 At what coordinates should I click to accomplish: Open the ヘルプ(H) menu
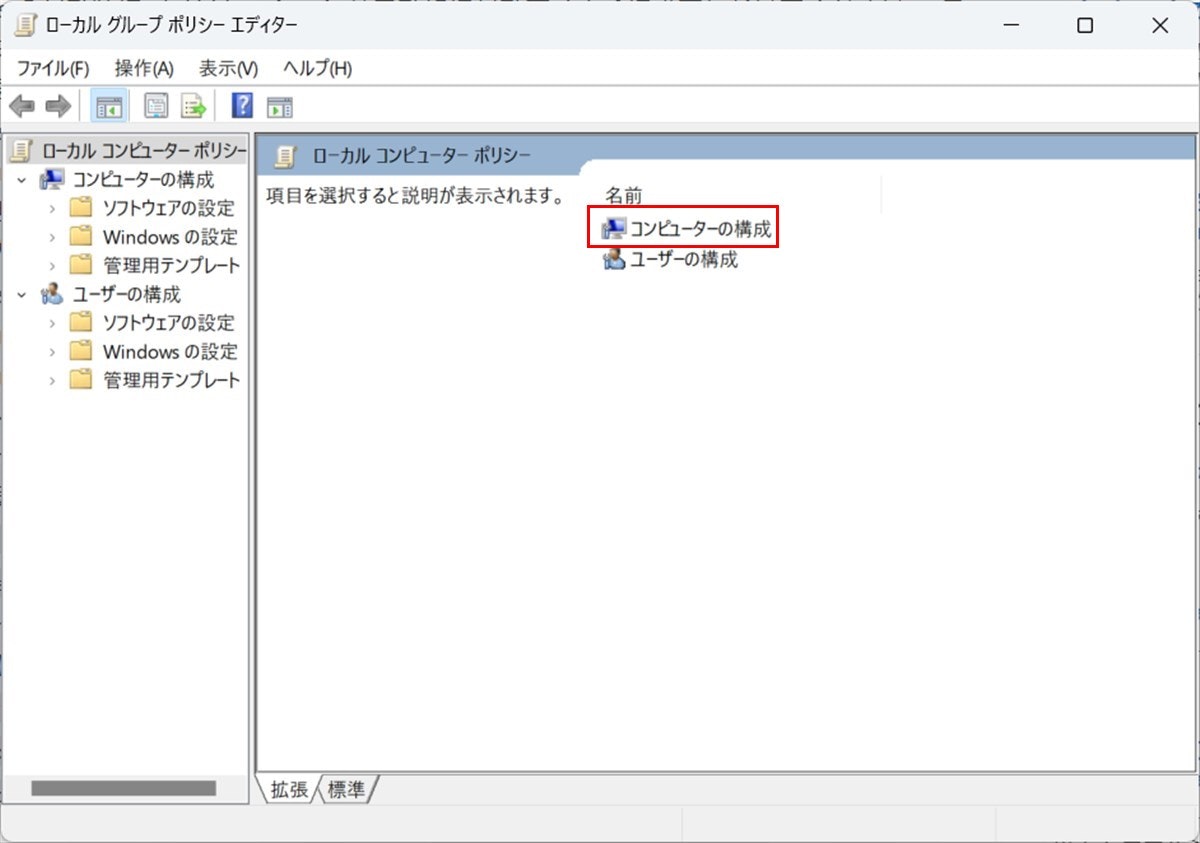pyautogui.click(x=317, y=68)
